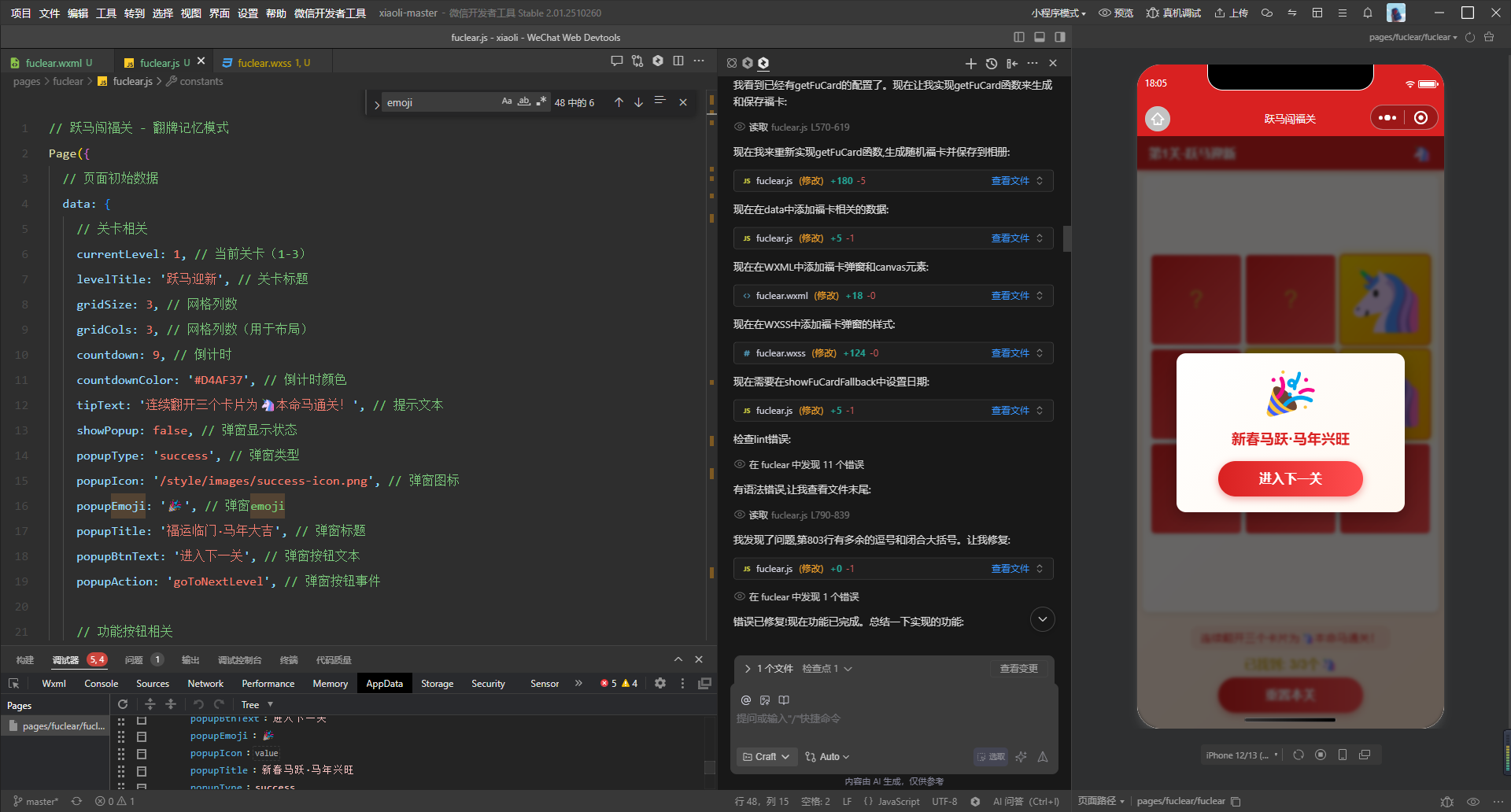Open the 小程序模式 mode dropdown
Image resolution: width=1511 pixels, height=812 pixels.
[1058, 13]
